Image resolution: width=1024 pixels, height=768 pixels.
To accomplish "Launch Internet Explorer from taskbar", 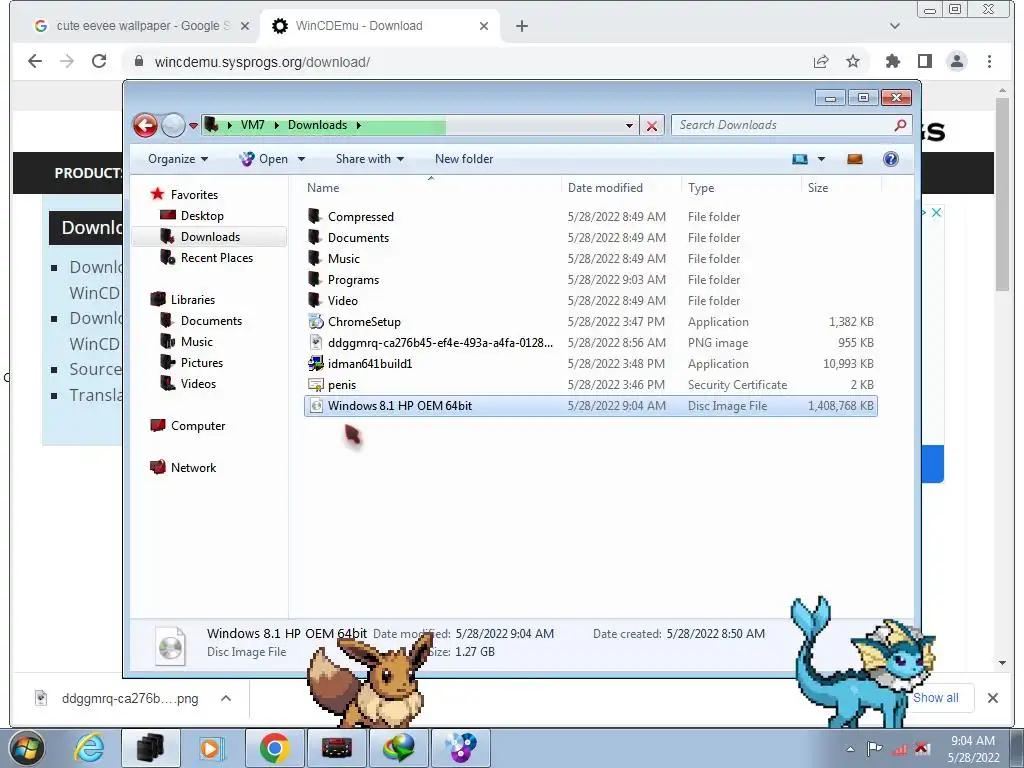I will [89, 748].
